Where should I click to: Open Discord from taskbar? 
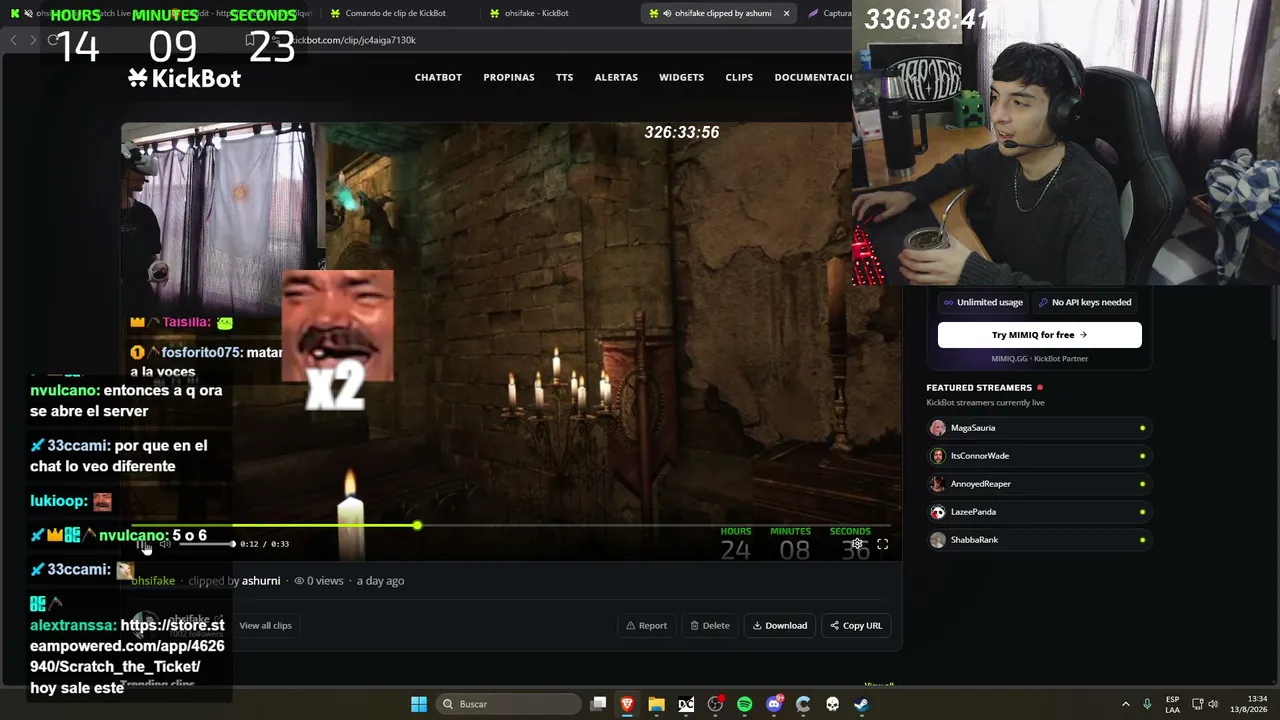pyautogui.click(x=774, y=704)
